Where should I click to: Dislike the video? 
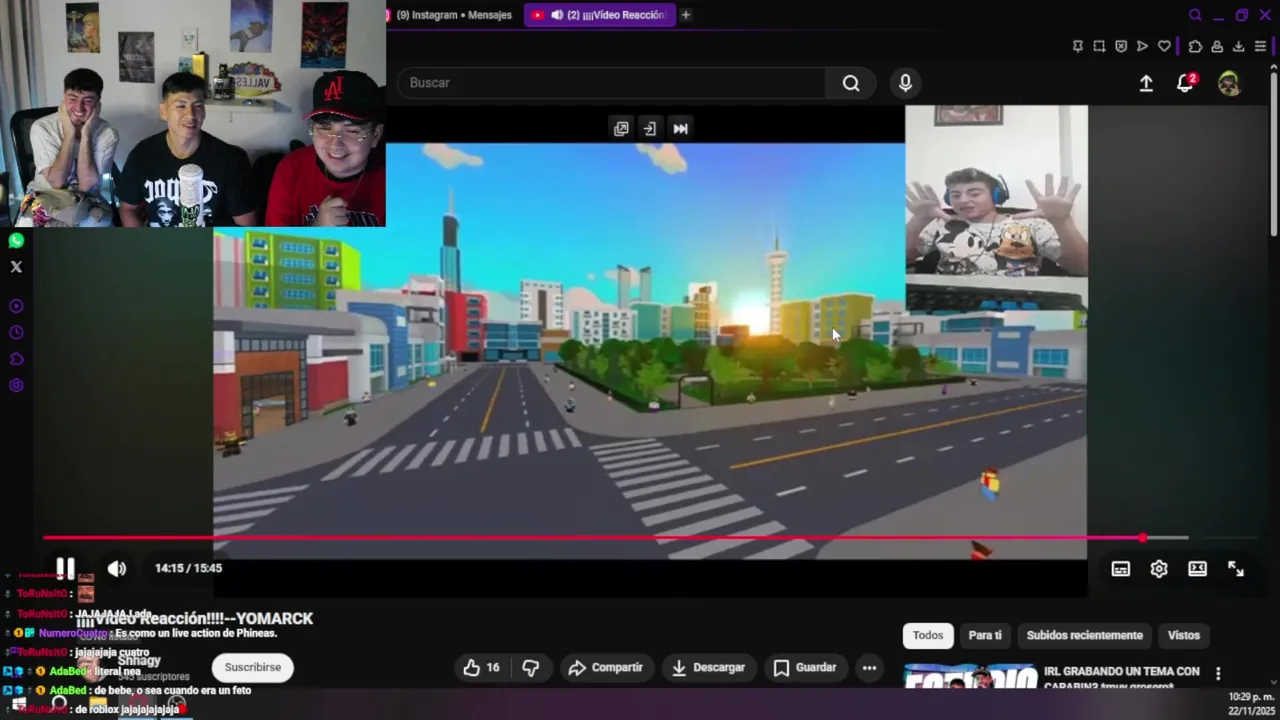coord(531,667)
